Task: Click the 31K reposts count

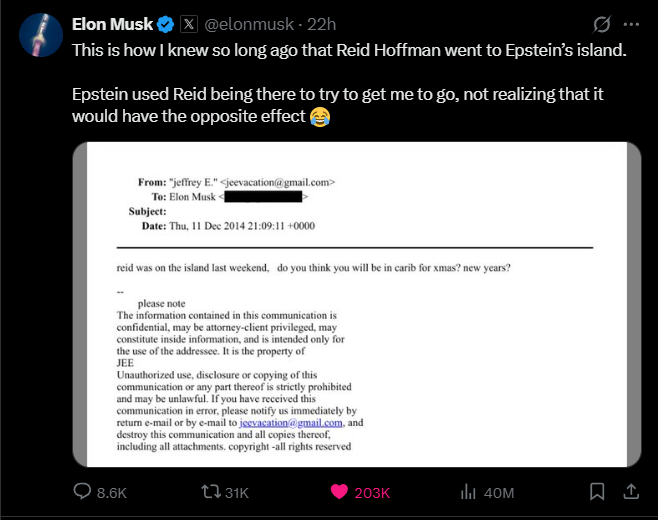Action: pyautogui.click(x=237, y=492)
